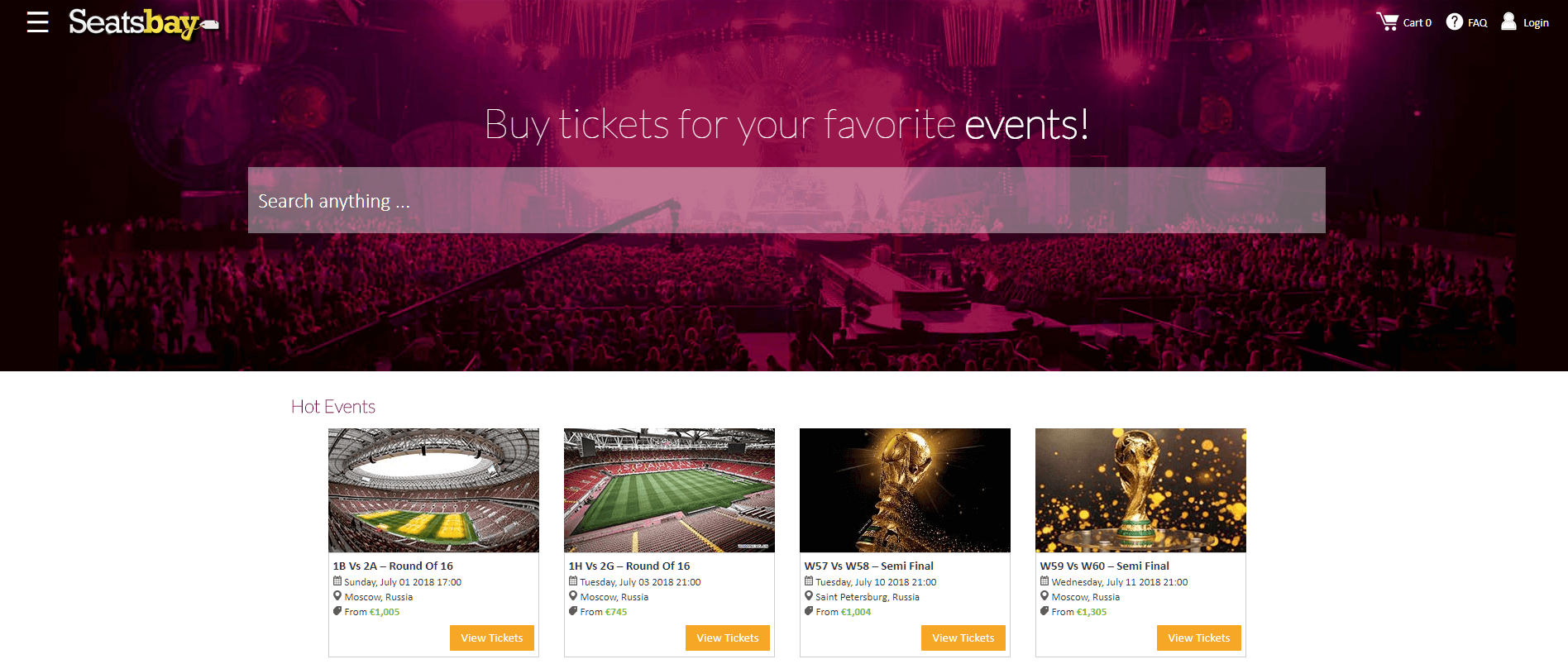The image size is (1568, 664).
Task: Click the Login menu label
Action: pyautogui.click(x=1536, y=22)
